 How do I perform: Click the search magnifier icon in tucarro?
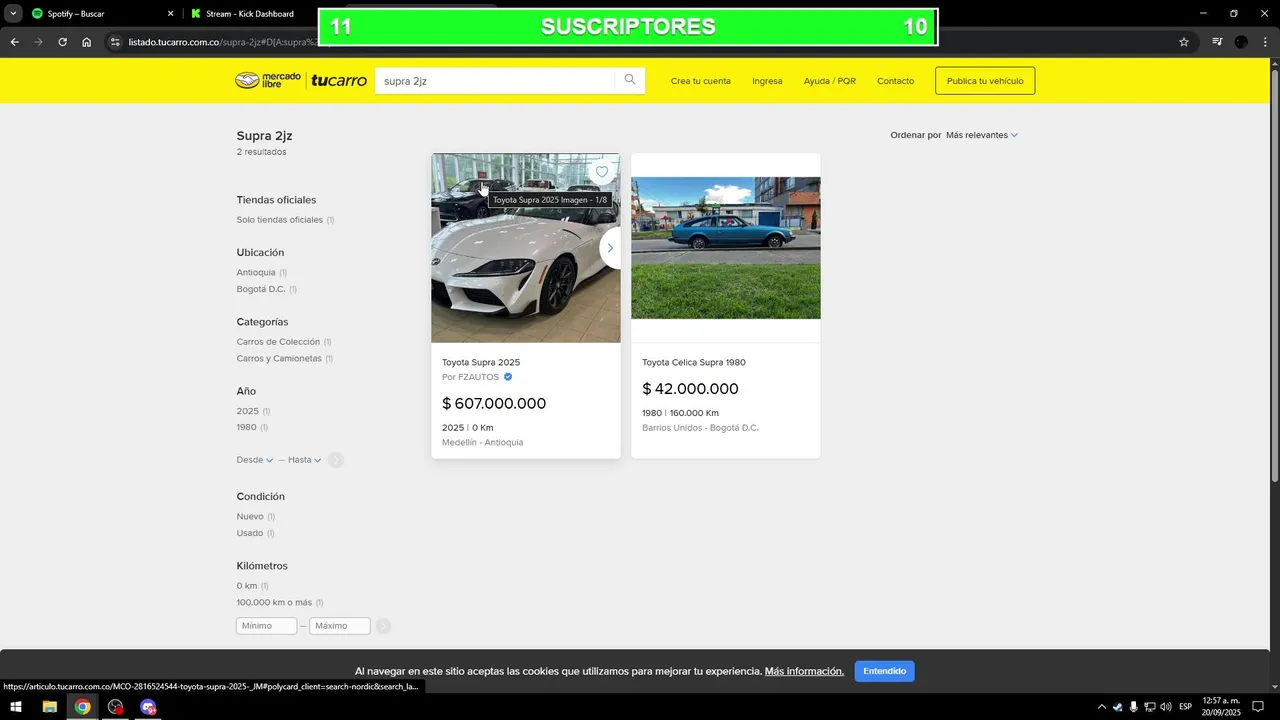point(630,80)
